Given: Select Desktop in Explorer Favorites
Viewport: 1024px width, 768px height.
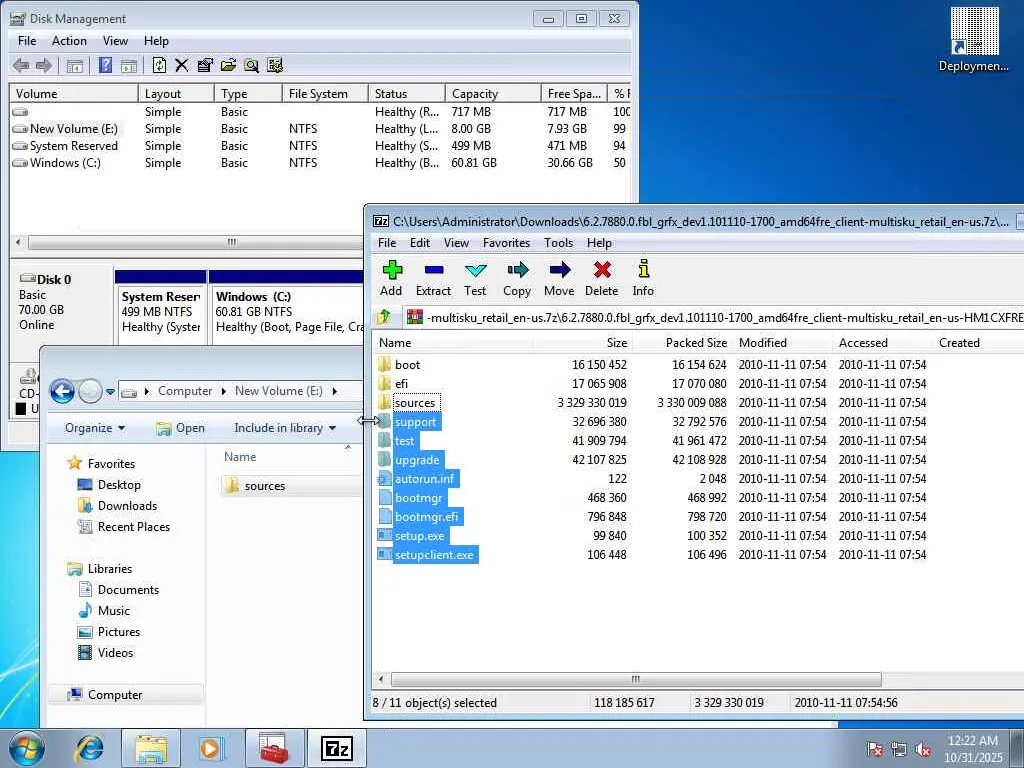Looking at the screenshot, I should [x=119, y=485].
